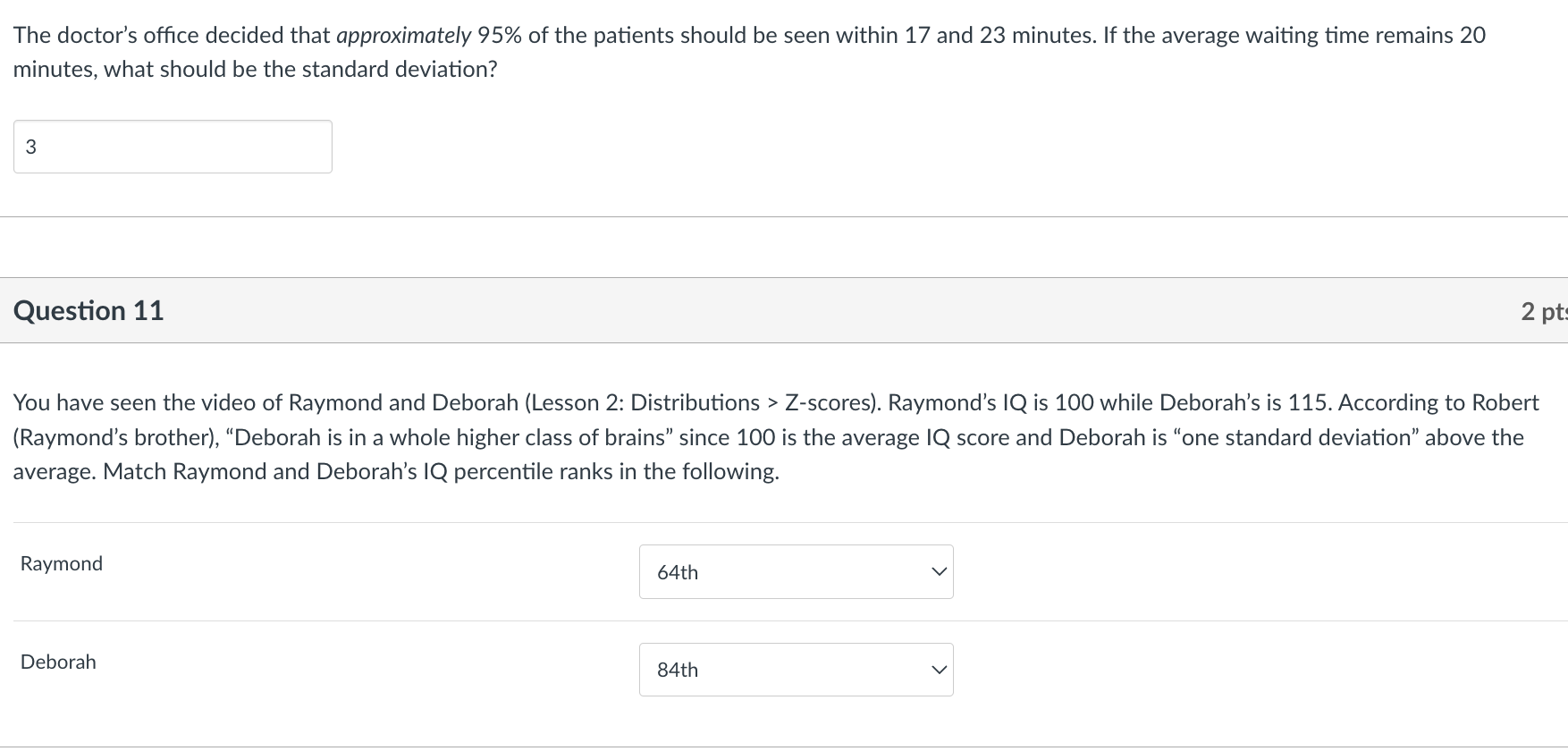The image size is (1568, 751).
Task: Click the chevron arrow on the 84th dropdown
Action: [x=938, y=670]
